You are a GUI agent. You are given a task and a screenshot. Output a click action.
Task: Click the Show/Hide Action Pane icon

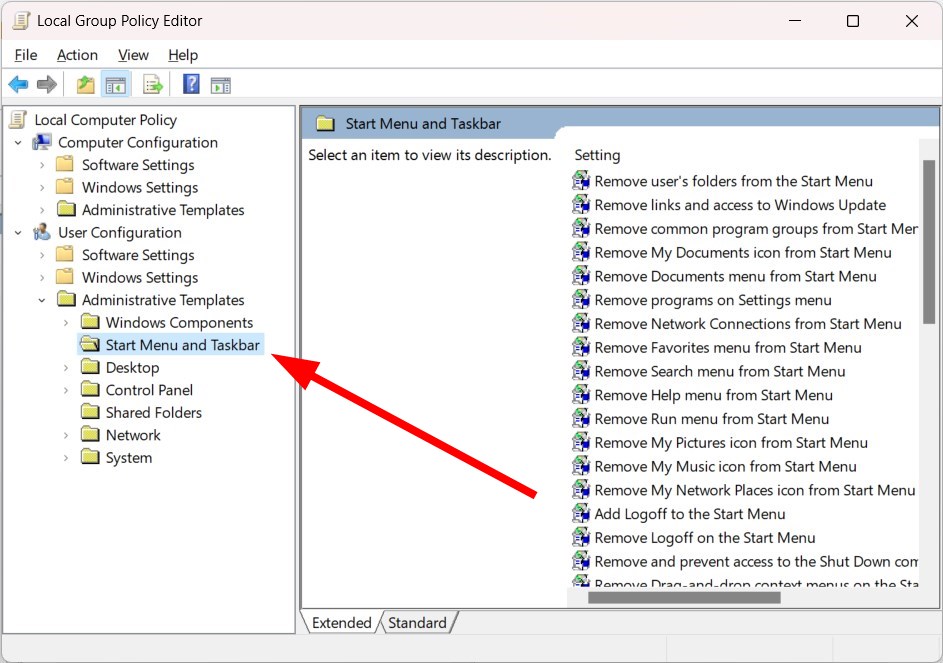click(x=220, y=85)
